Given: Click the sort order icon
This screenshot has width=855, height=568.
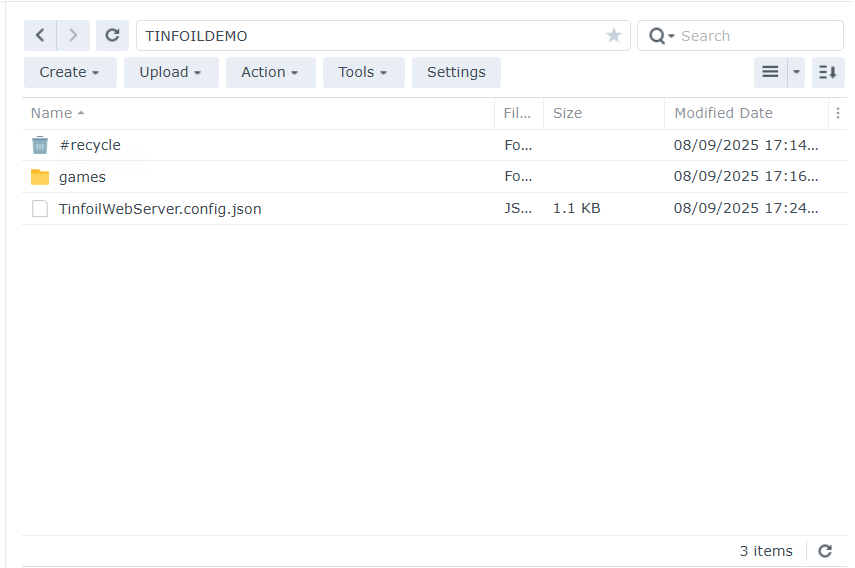Looking at the screenshot, I should [x=827, y=72].
